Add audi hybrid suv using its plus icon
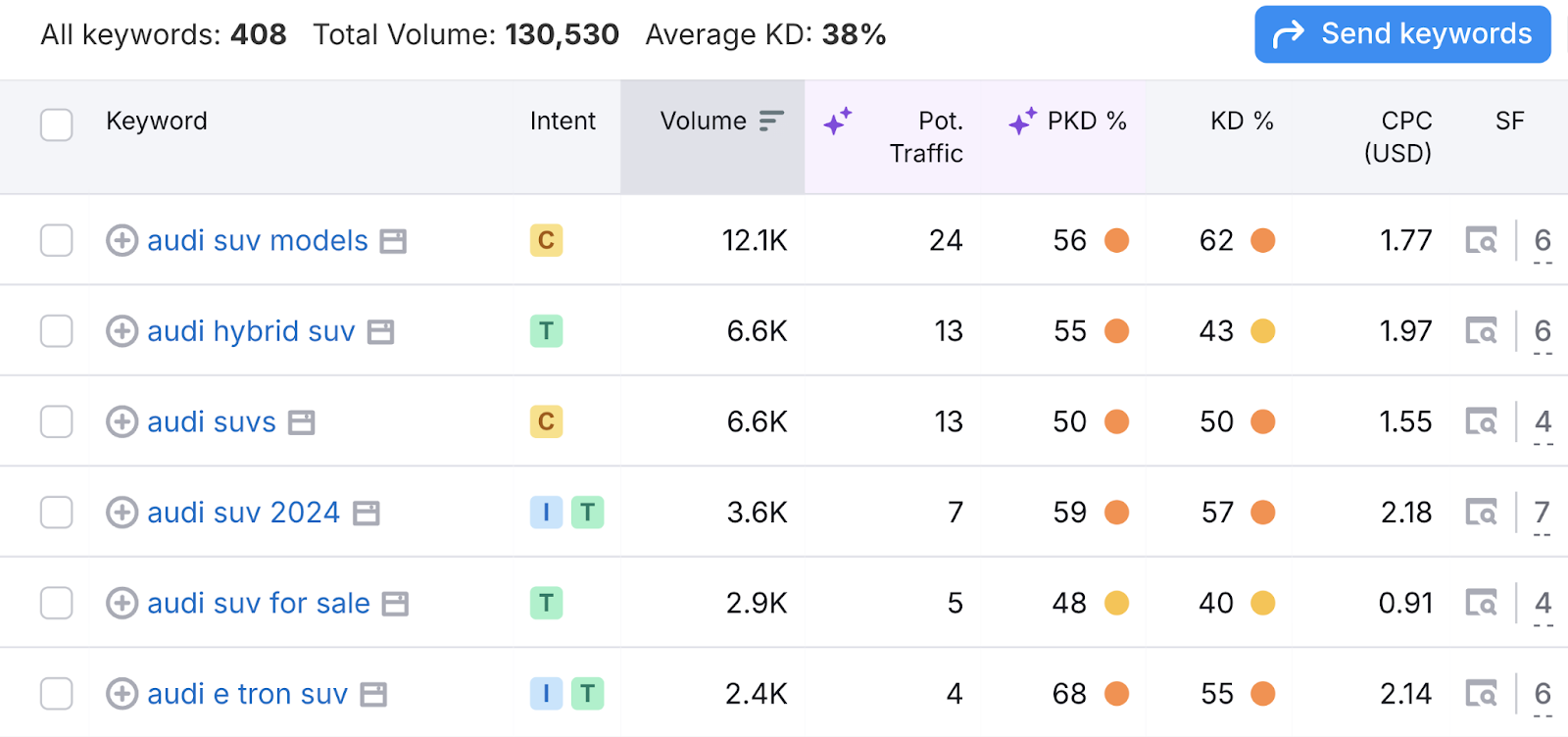1568x737 pixels. [x=122, y=331]
